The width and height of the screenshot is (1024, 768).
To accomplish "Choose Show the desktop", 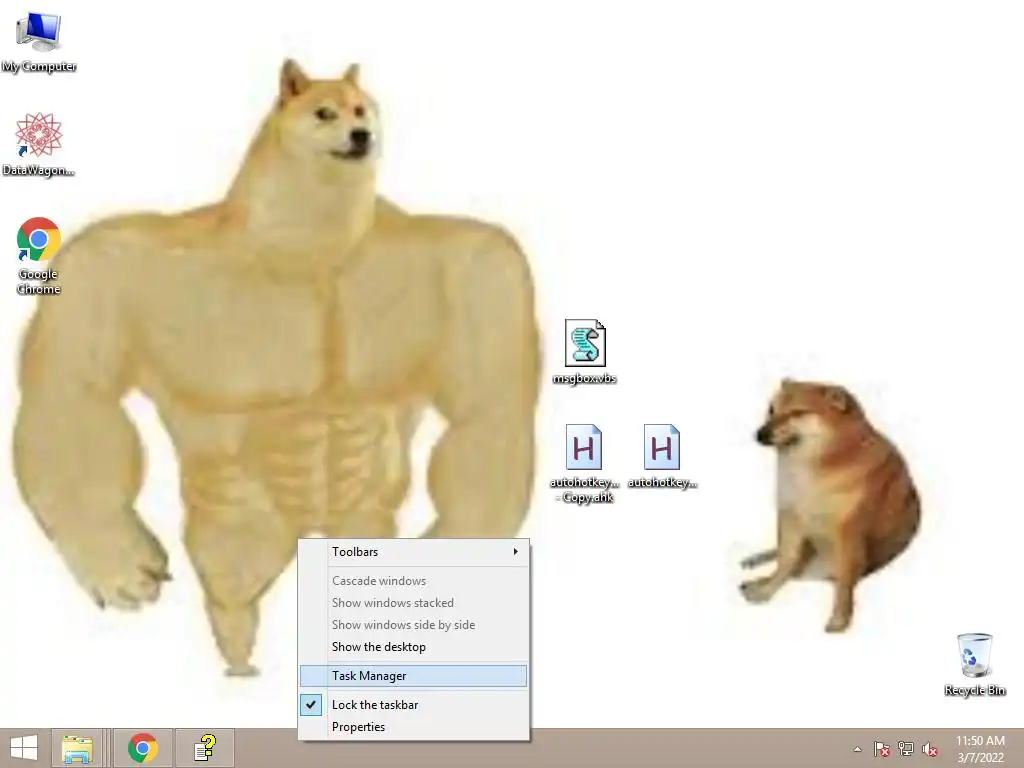I will tap(413, 647).
